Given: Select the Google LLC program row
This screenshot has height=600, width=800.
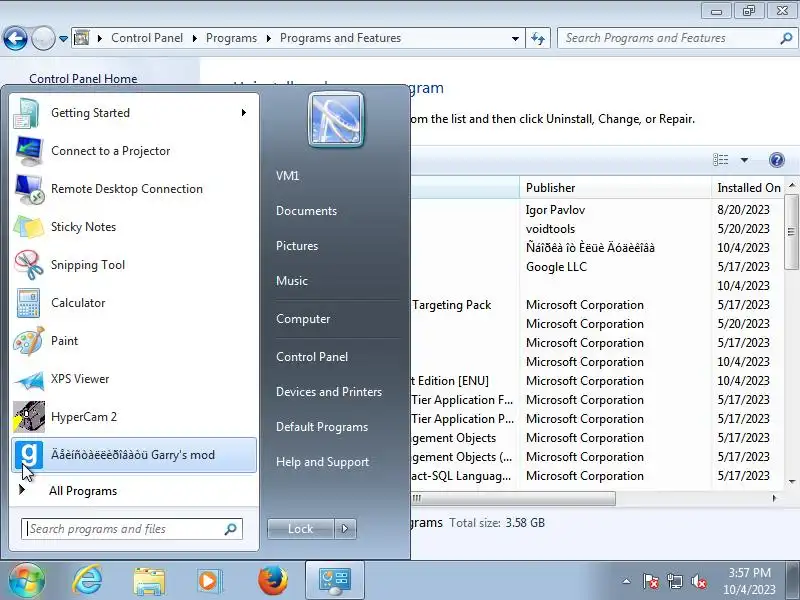Looking at the screenshot, I should 595,267.
